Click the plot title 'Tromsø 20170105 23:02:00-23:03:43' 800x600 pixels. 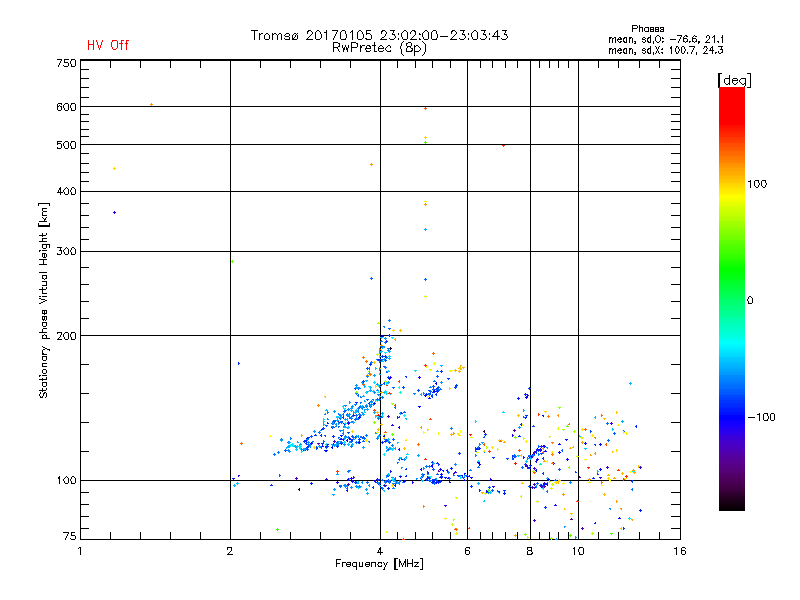pos(379,35)
